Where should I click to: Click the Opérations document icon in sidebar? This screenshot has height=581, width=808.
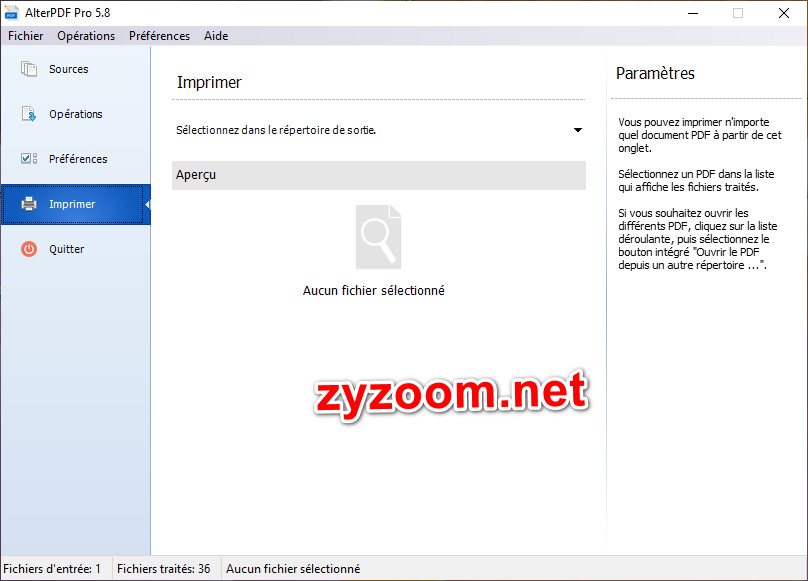[29, 114]
